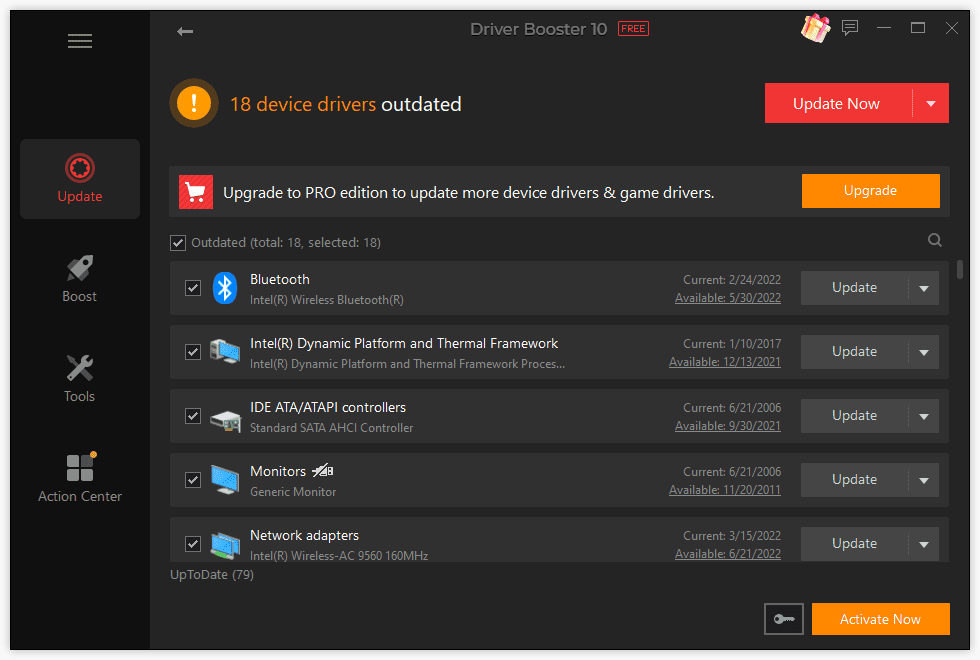This screenshot has width=980, height=660.
Task: Click the driver list scrollbar thumb
Action: [960, 269]
